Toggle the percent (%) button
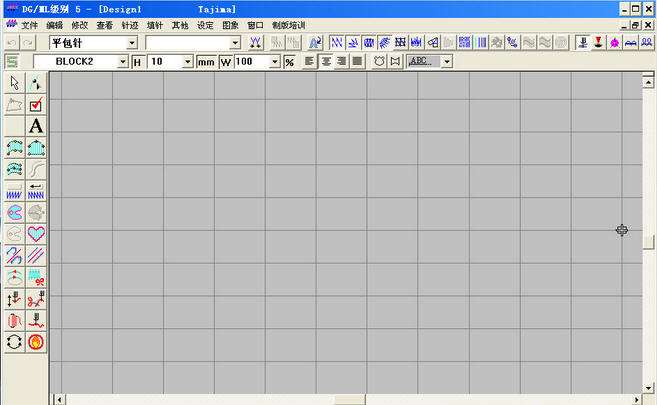657x405 pixels. tap(289, 62)
